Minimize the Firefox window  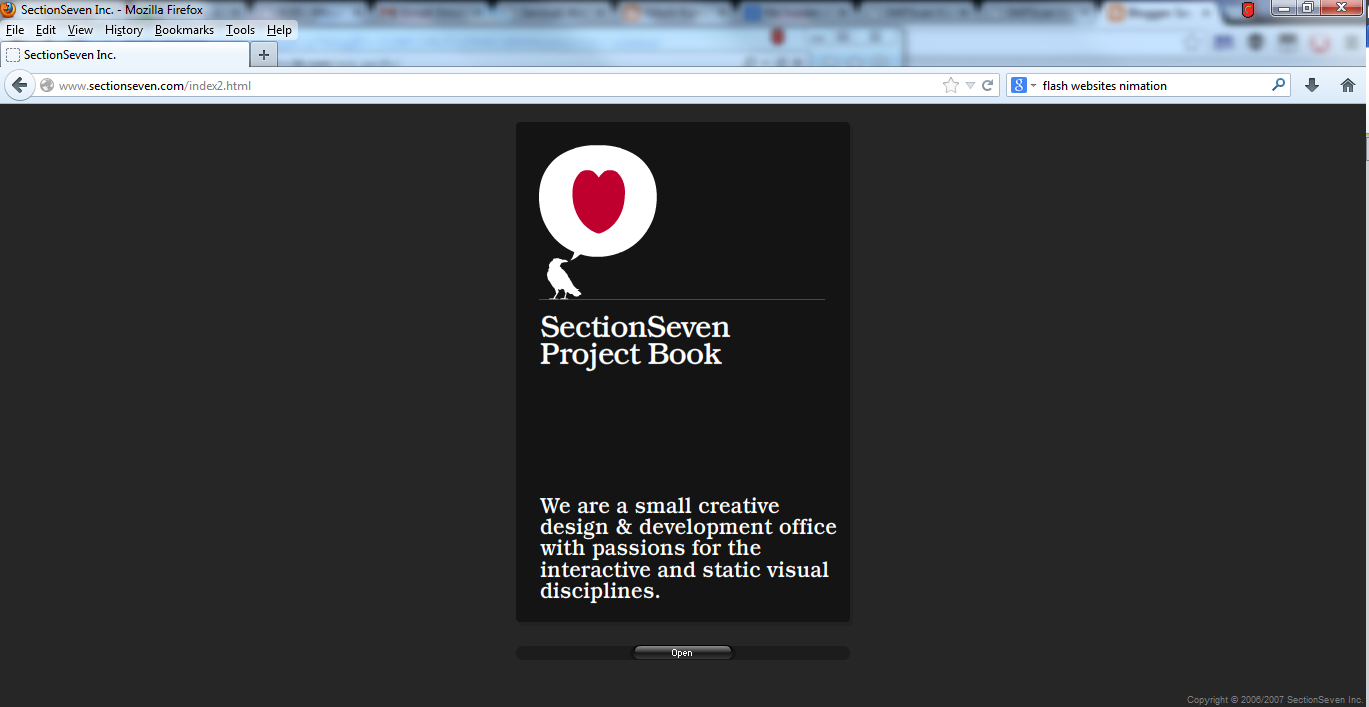[1285, 8]
